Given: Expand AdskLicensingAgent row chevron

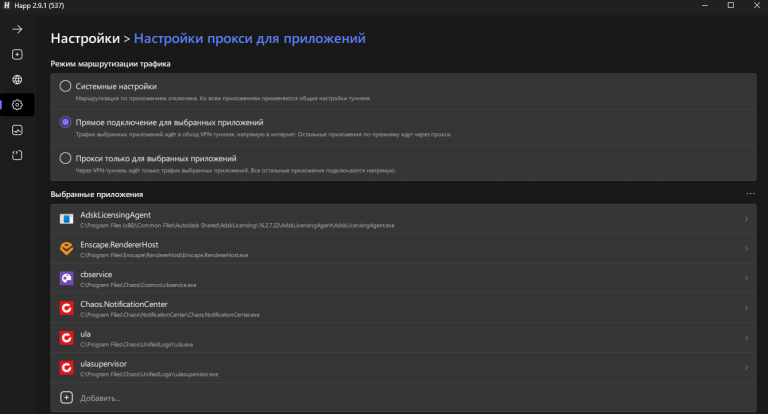Looking at the screenshot, I should 746,219.
